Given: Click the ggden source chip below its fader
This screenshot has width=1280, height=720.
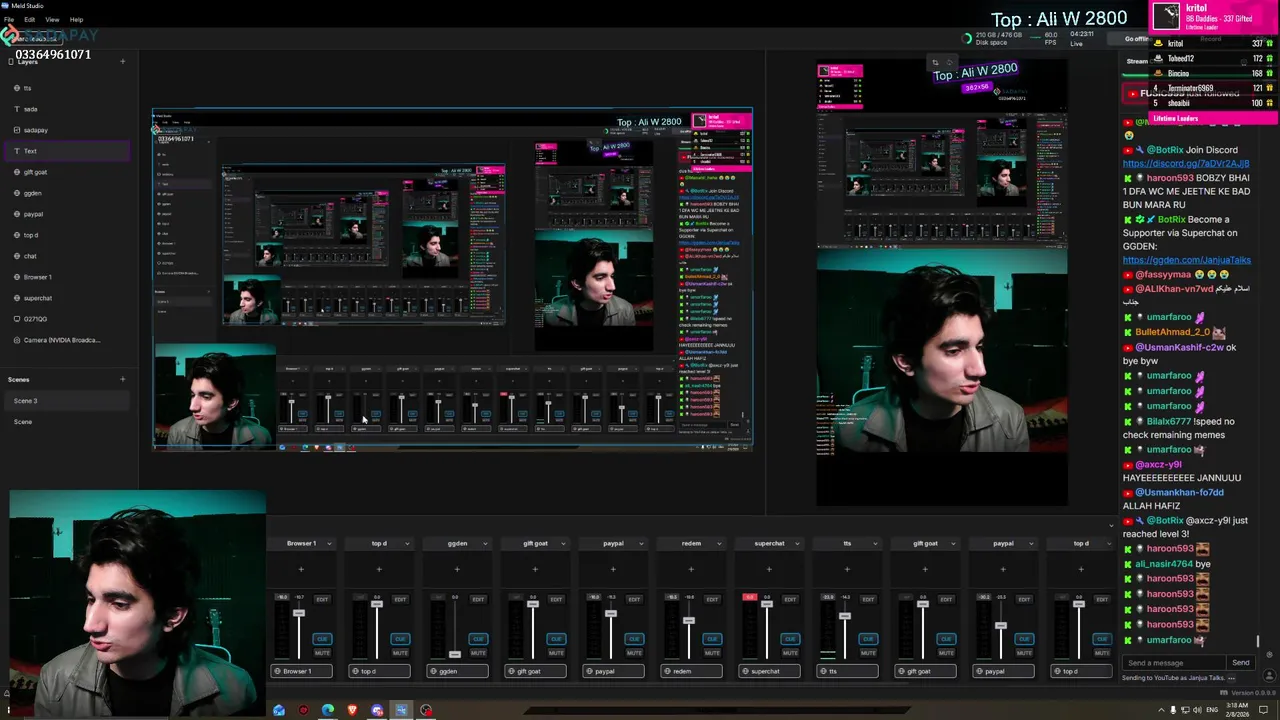Looking at the screenshot, I should pos(457,671).
